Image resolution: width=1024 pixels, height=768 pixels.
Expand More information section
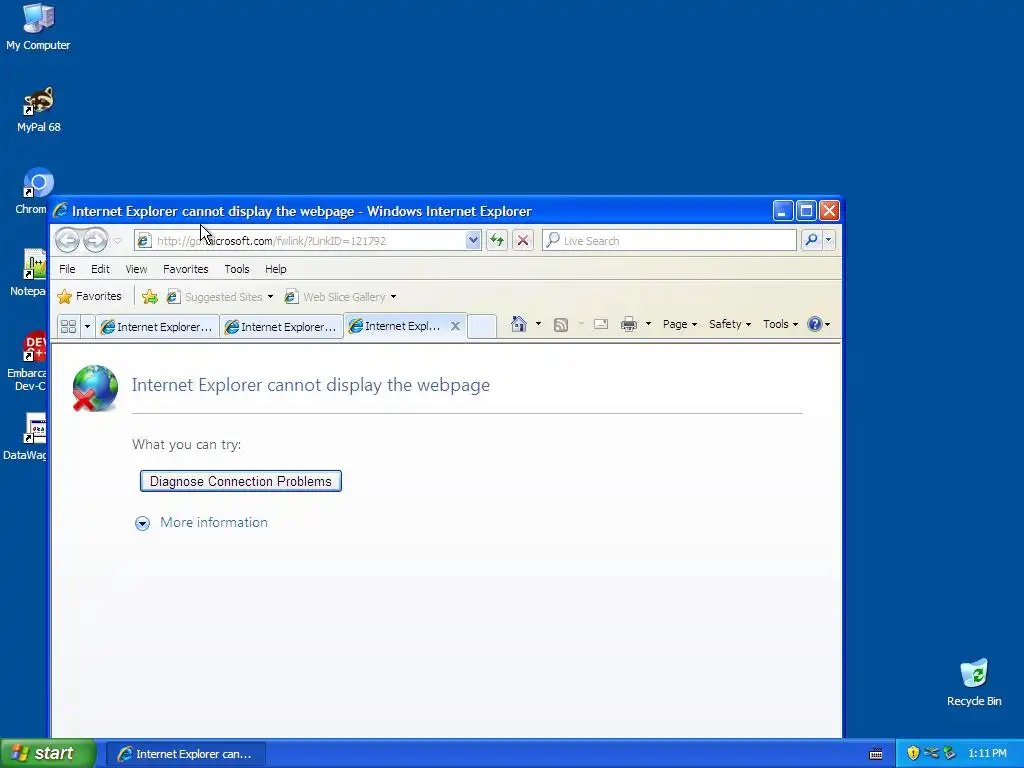[202, 522]
